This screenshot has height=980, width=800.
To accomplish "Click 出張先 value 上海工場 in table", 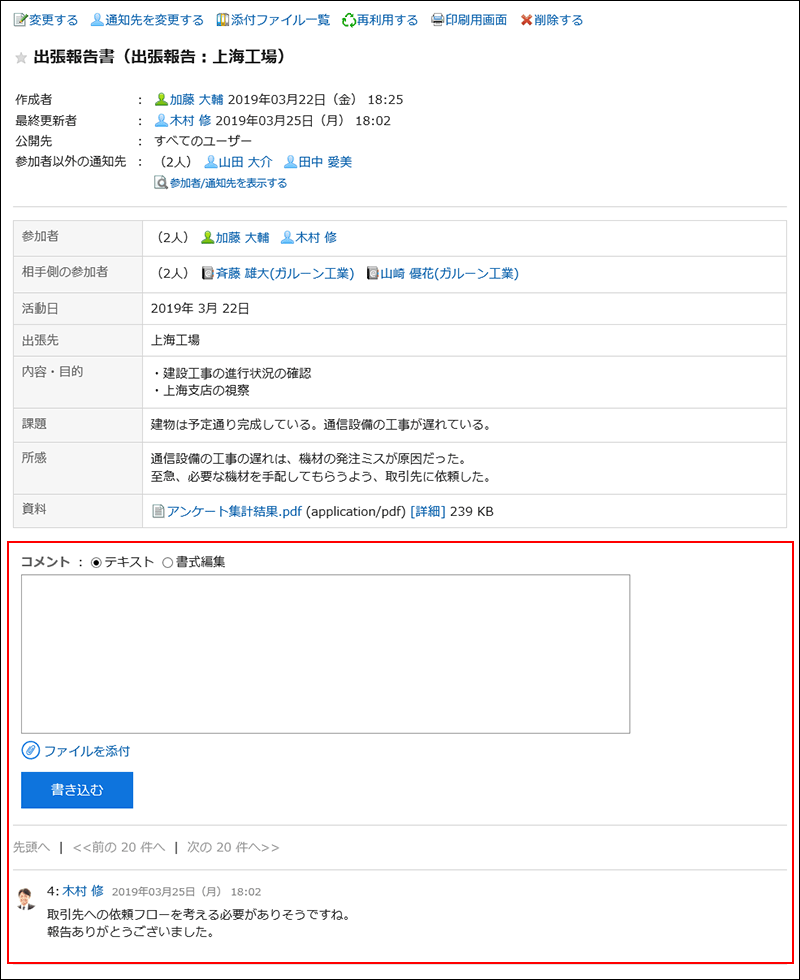I will pos(176,341).
